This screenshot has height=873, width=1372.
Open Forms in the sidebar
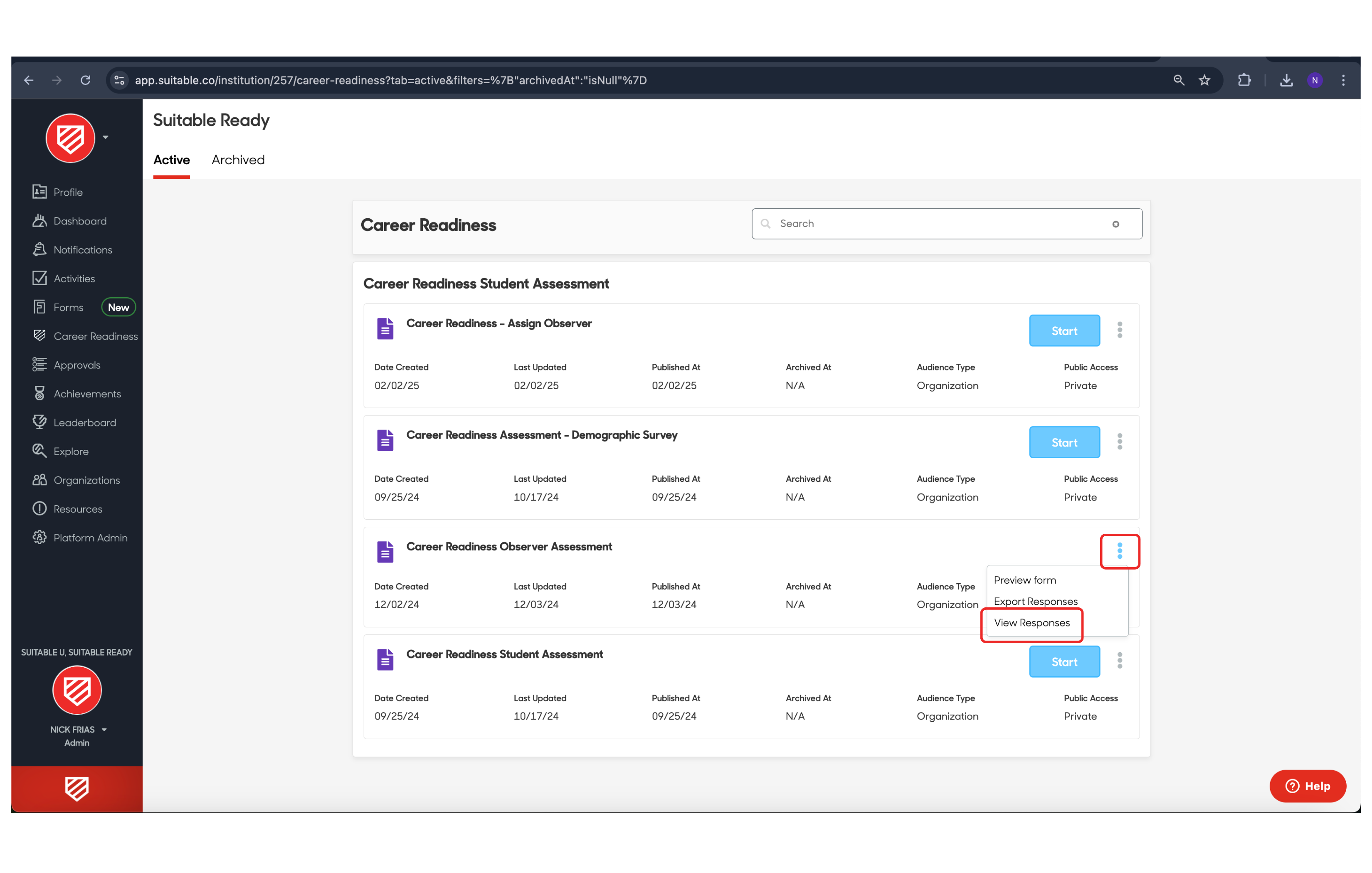click(58, 307)
